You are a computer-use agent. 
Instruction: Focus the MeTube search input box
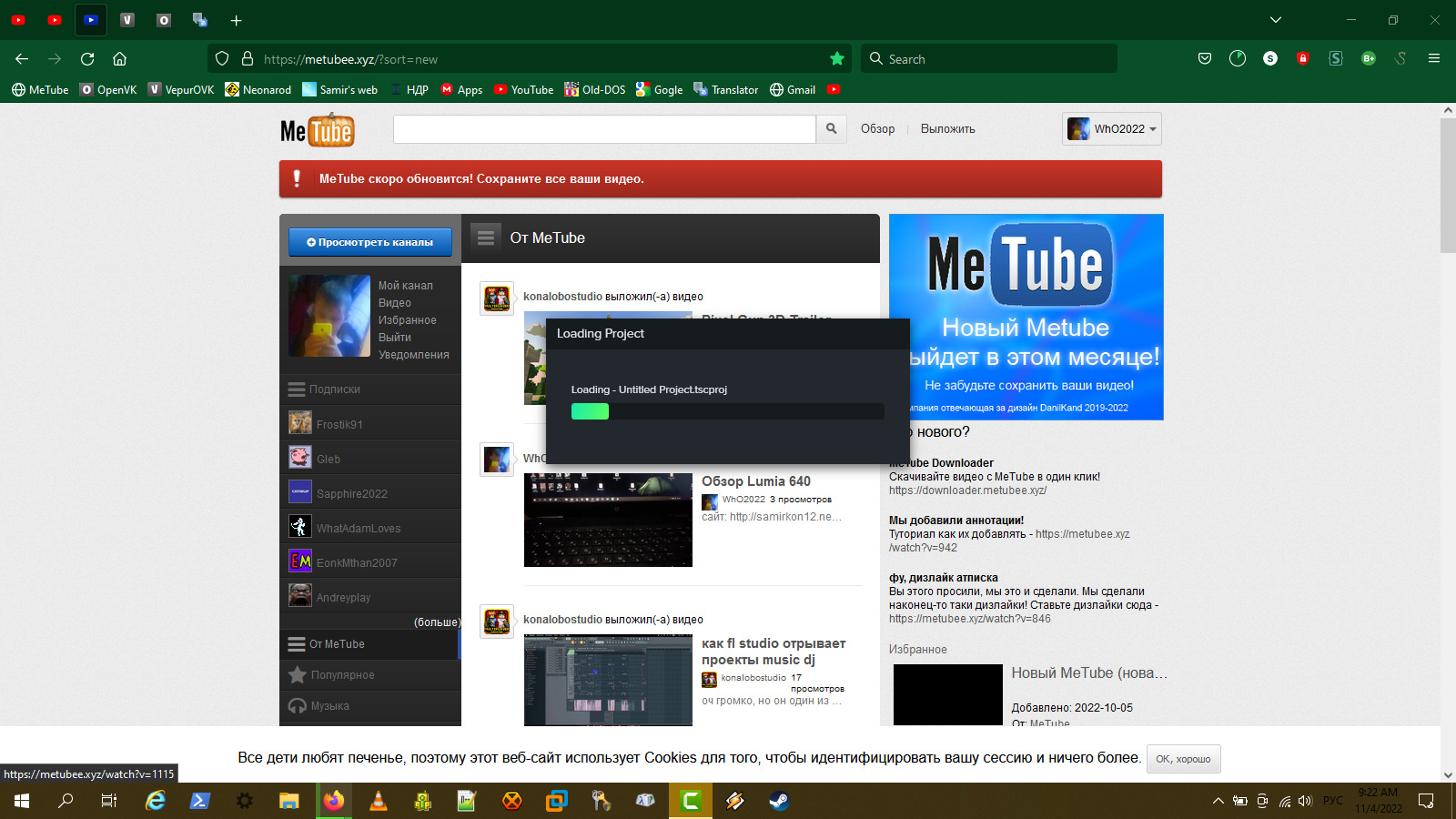click(604, 129)
